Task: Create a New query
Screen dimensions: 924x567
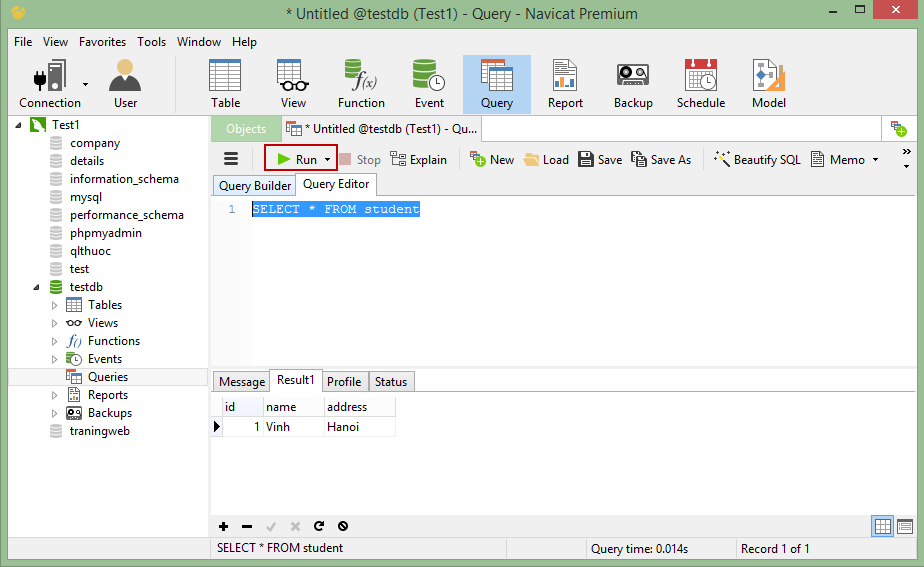Action: 491,160
